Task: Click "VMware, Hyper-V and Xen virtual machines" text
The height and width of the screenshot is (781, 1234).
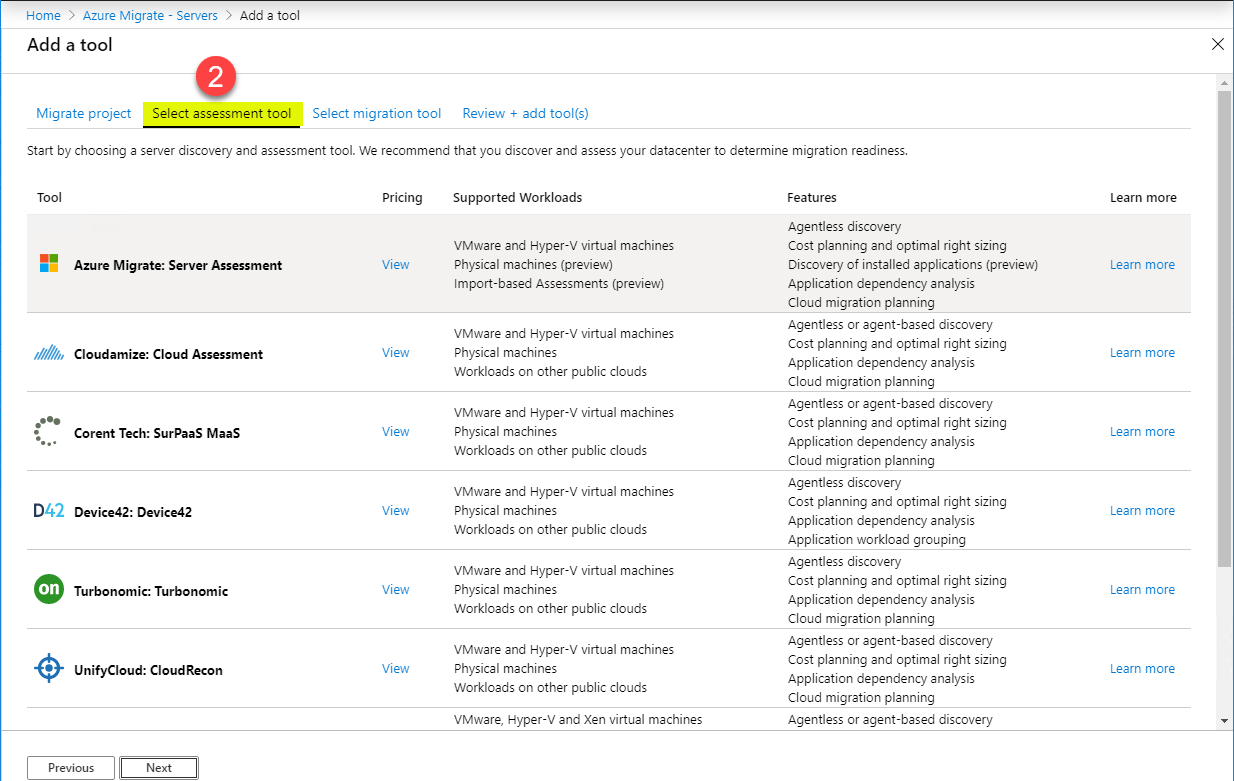Action: point(578,720)
